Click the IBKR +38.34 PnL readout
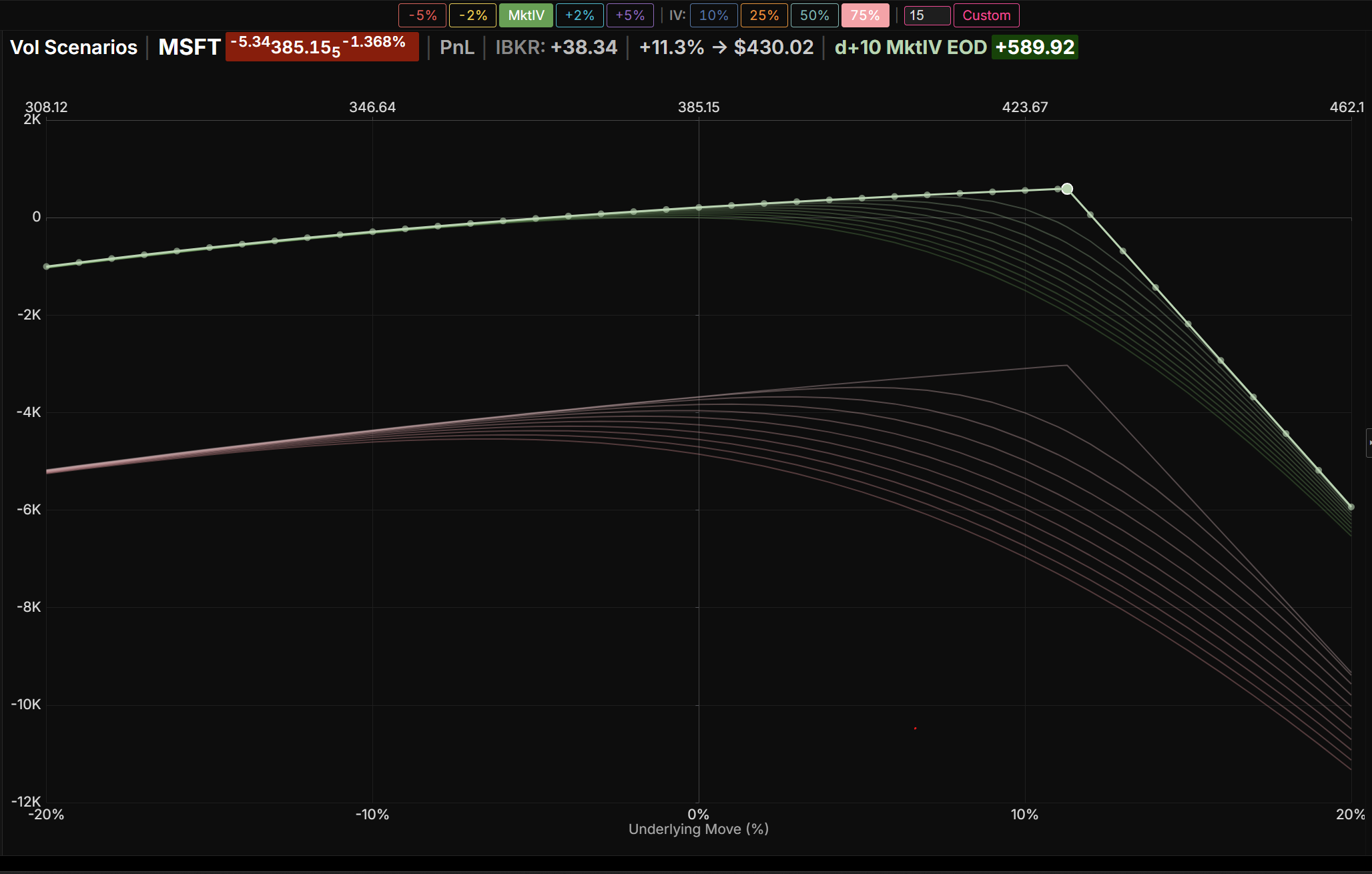The image size is (1372, 874). [x=557, y=47]
